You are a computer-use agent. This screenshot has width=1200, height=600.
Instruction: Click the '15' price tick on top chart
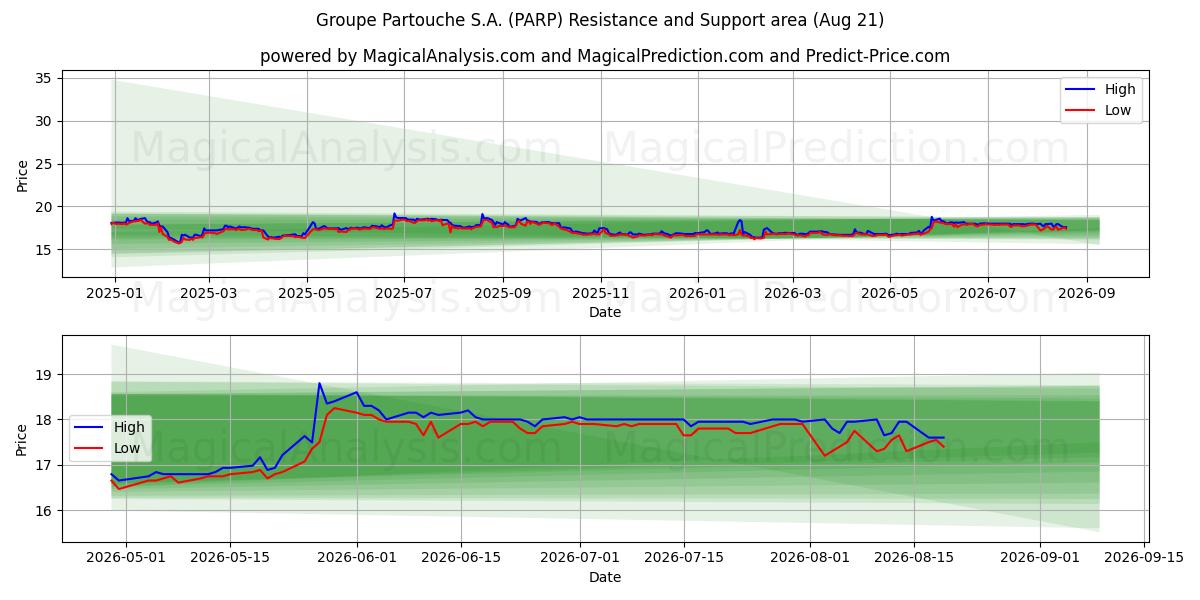pyautogui.click(x=44, y=250)
